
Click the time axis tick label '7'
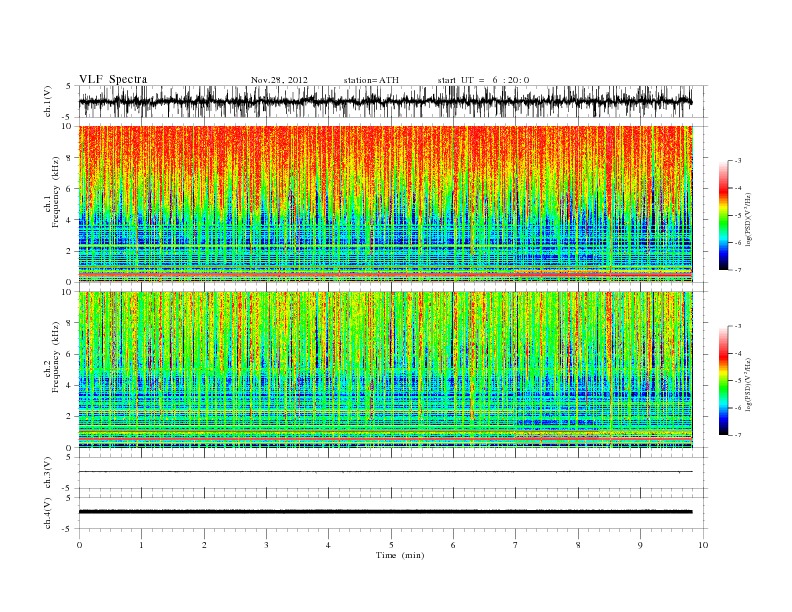pos(516,545)
